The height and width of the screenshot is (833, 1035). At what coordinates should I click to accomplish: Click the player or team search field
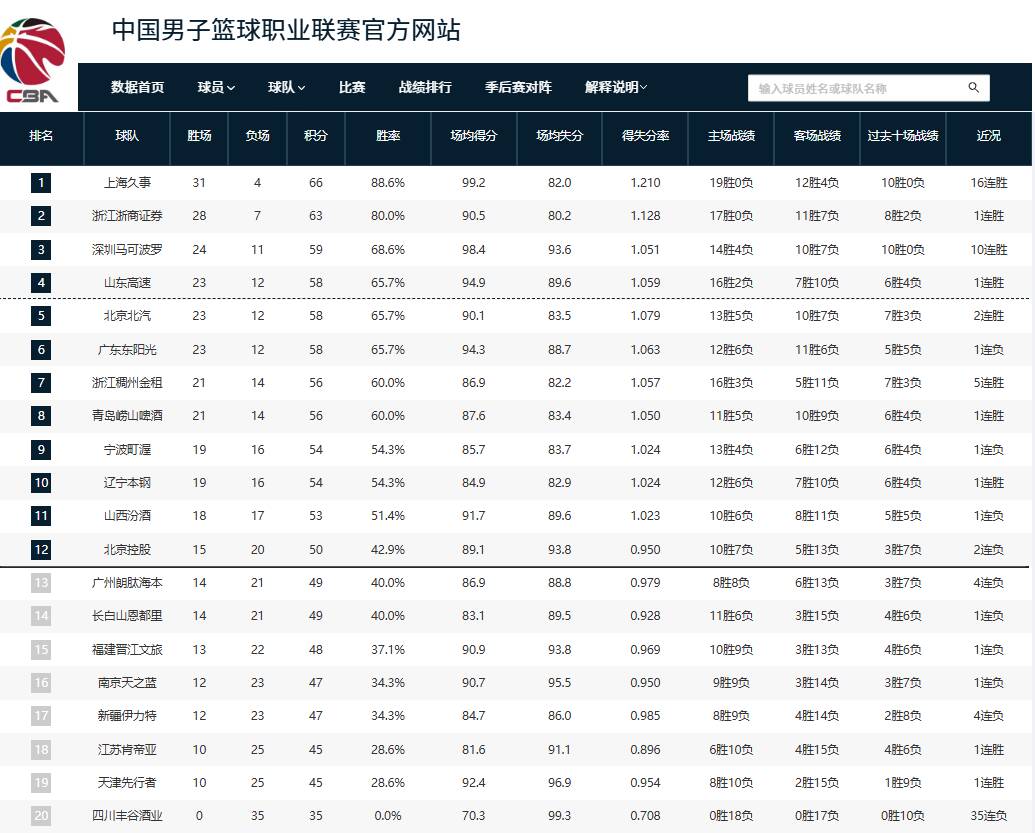[855, 88]
